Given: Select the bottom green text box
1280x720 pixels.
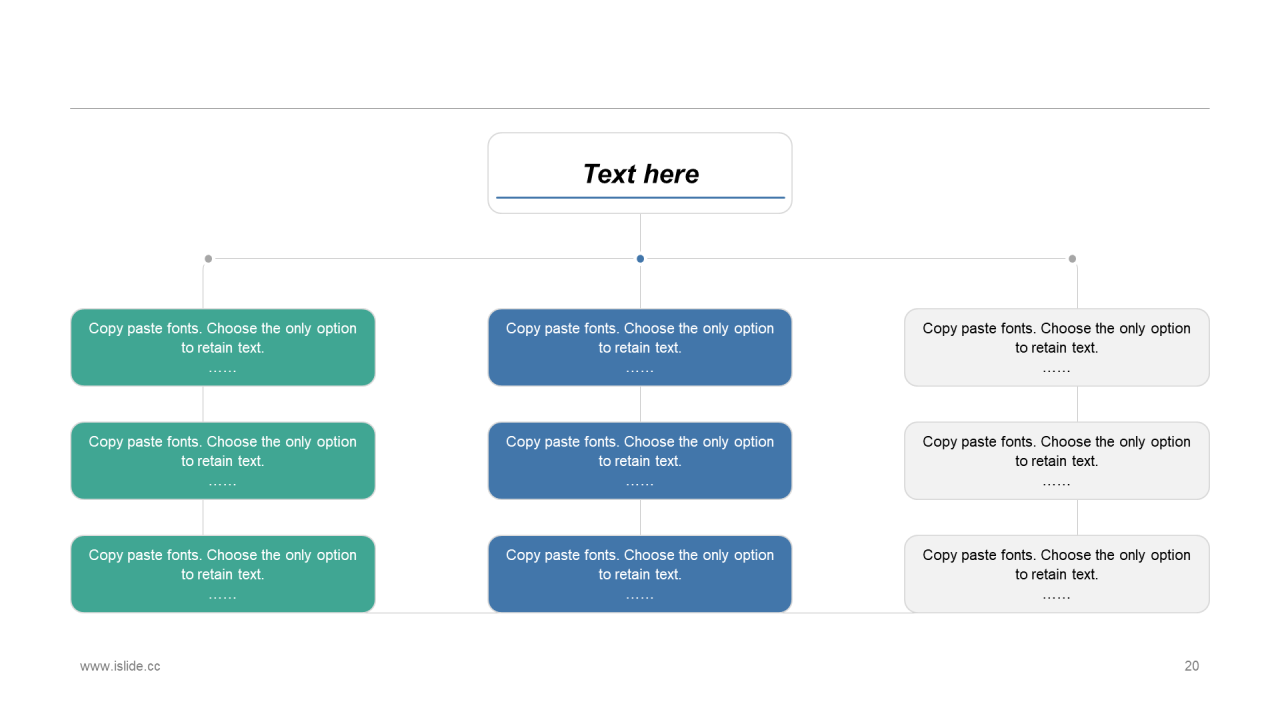Looking at the screenshot, I should (x=223, y=574).
